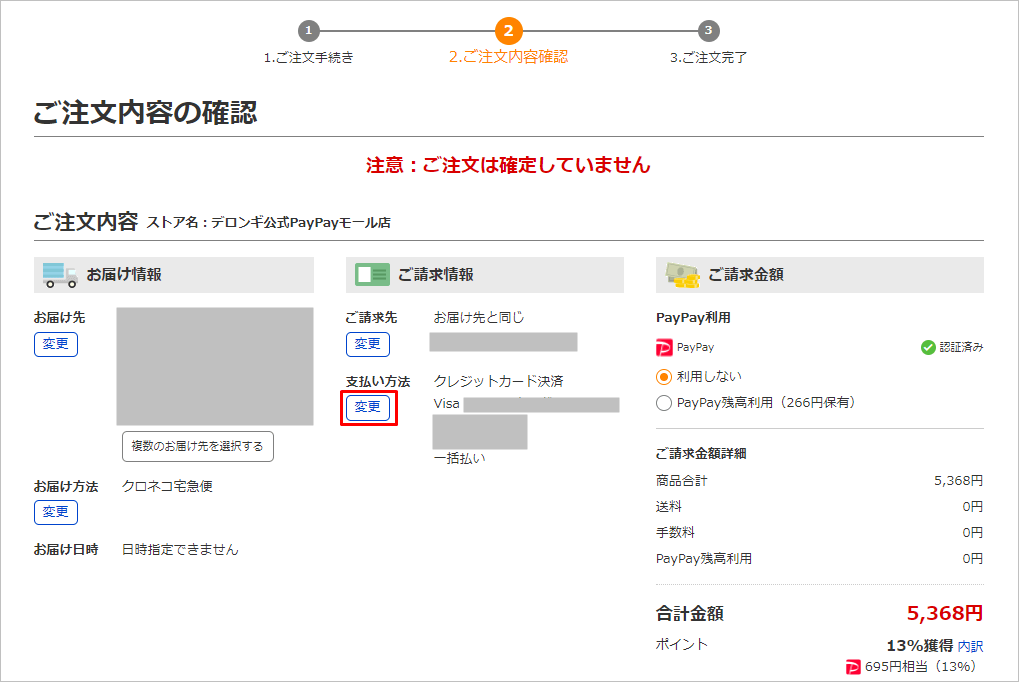This screenshot has height=682, width=1019.
Task: Click 合計金額 label
Action: pos(690,614)
